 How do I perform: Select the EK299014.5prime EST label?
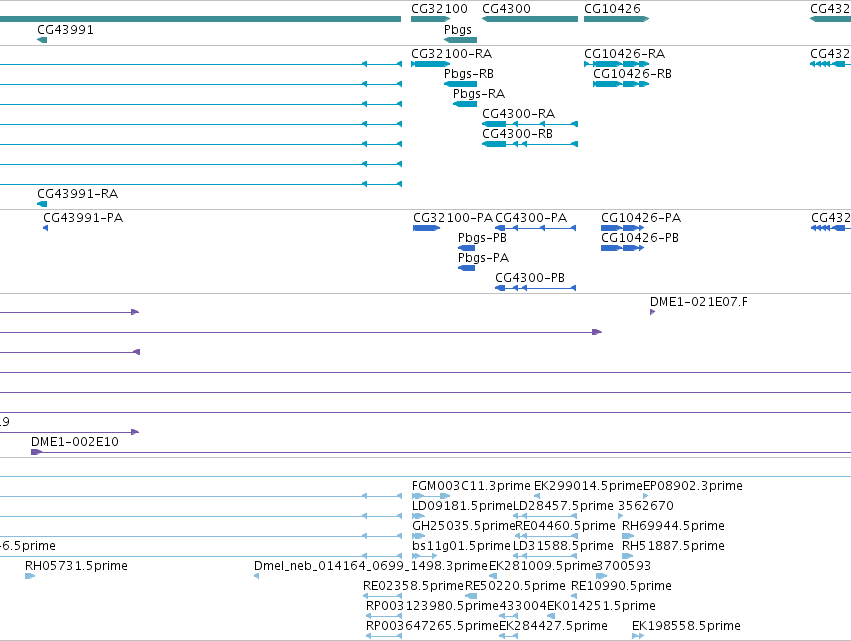point(588,486)
